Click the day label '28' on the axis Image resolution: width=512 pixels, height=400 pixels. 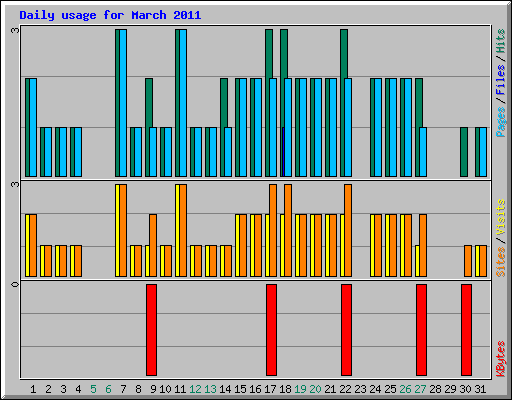coord(435,389)
